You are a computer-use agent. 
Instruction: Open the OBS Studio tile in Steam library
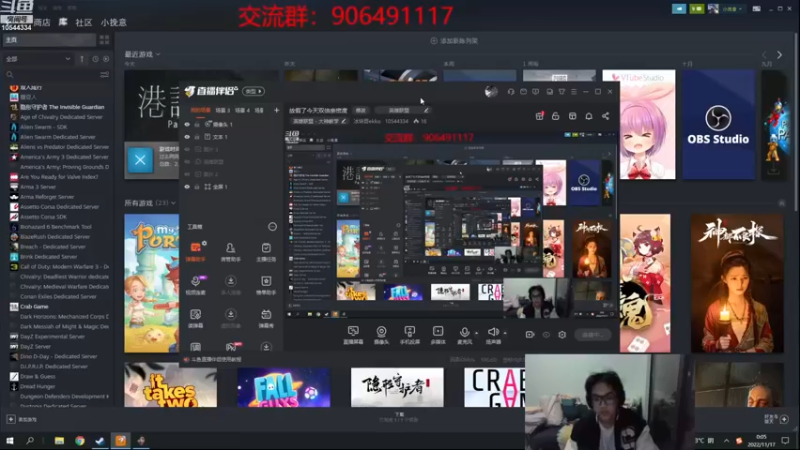(718, 124)
